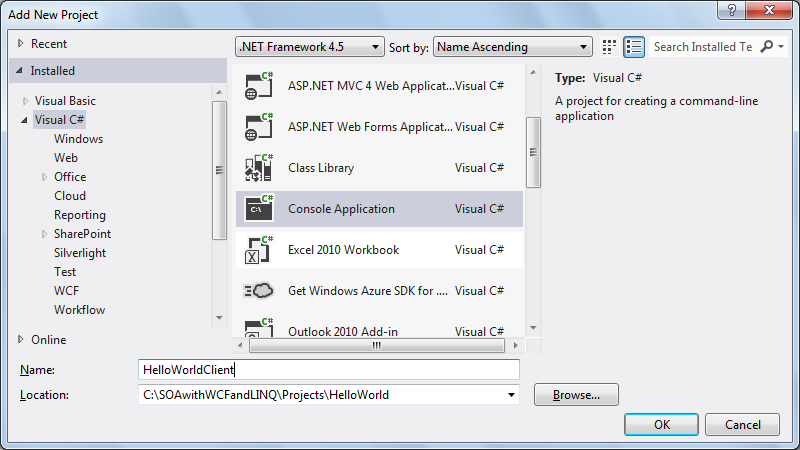The width and height of the screenshot is (800, 450).
Task: Click the template list scroll right arrow
Action: 515,345
